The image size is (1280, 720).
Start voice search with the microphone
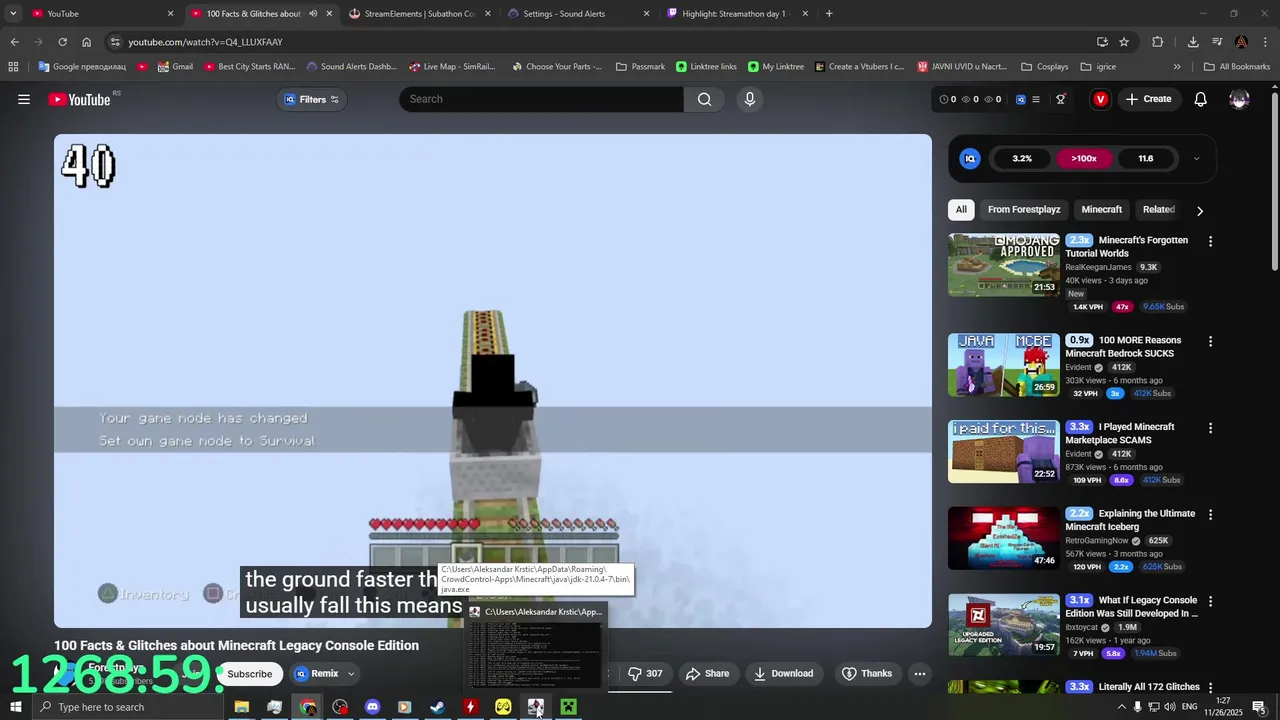pyautogui.click(x=749, y=99)
